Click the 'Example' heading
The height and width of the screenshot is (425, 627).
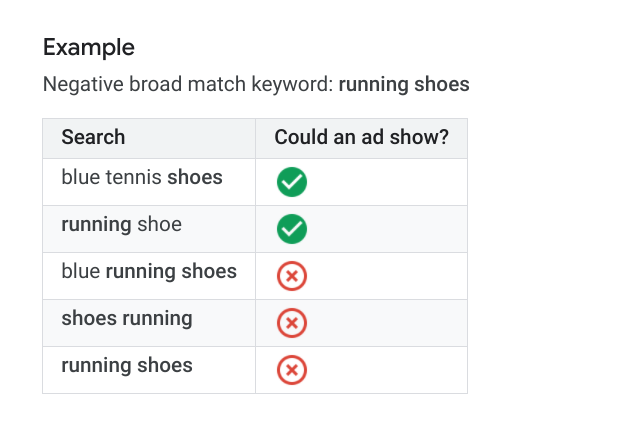pos(89,48)
